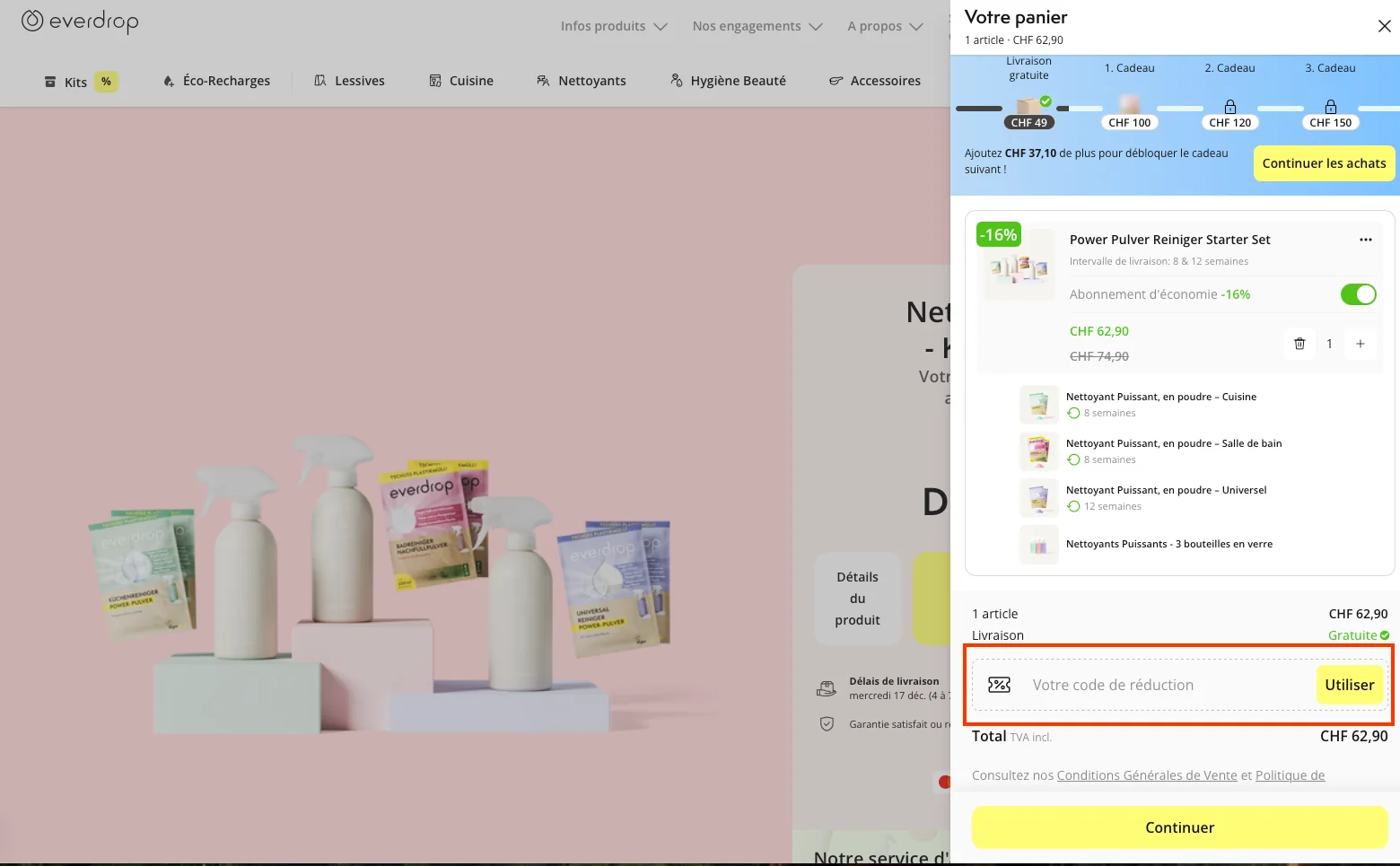Expand the Nos engagements menu

click(757, 26)
